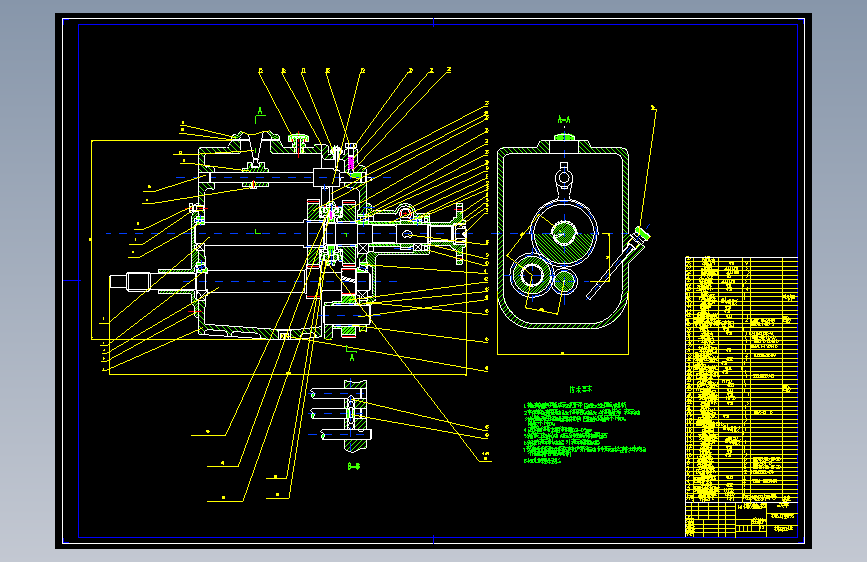
Task: Select the lower-left hollow gear in the A-A view
Action: tap(531, 274)
